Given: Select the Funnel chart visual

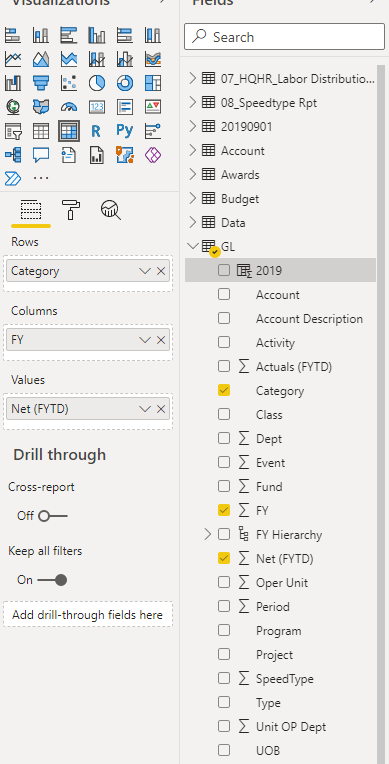Looking at the screenshot, I should pos(41,83).
